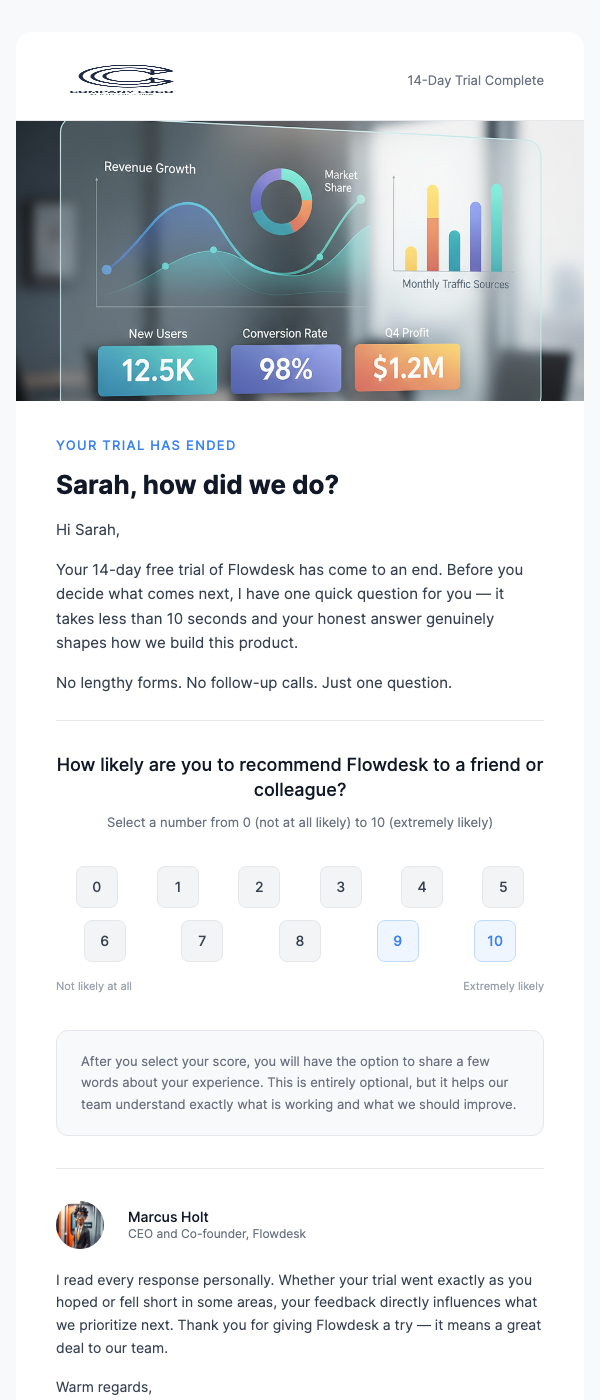Click the company logo at the top
The height and width of the screenshot is (1400, 600).
tap(122, 79)
